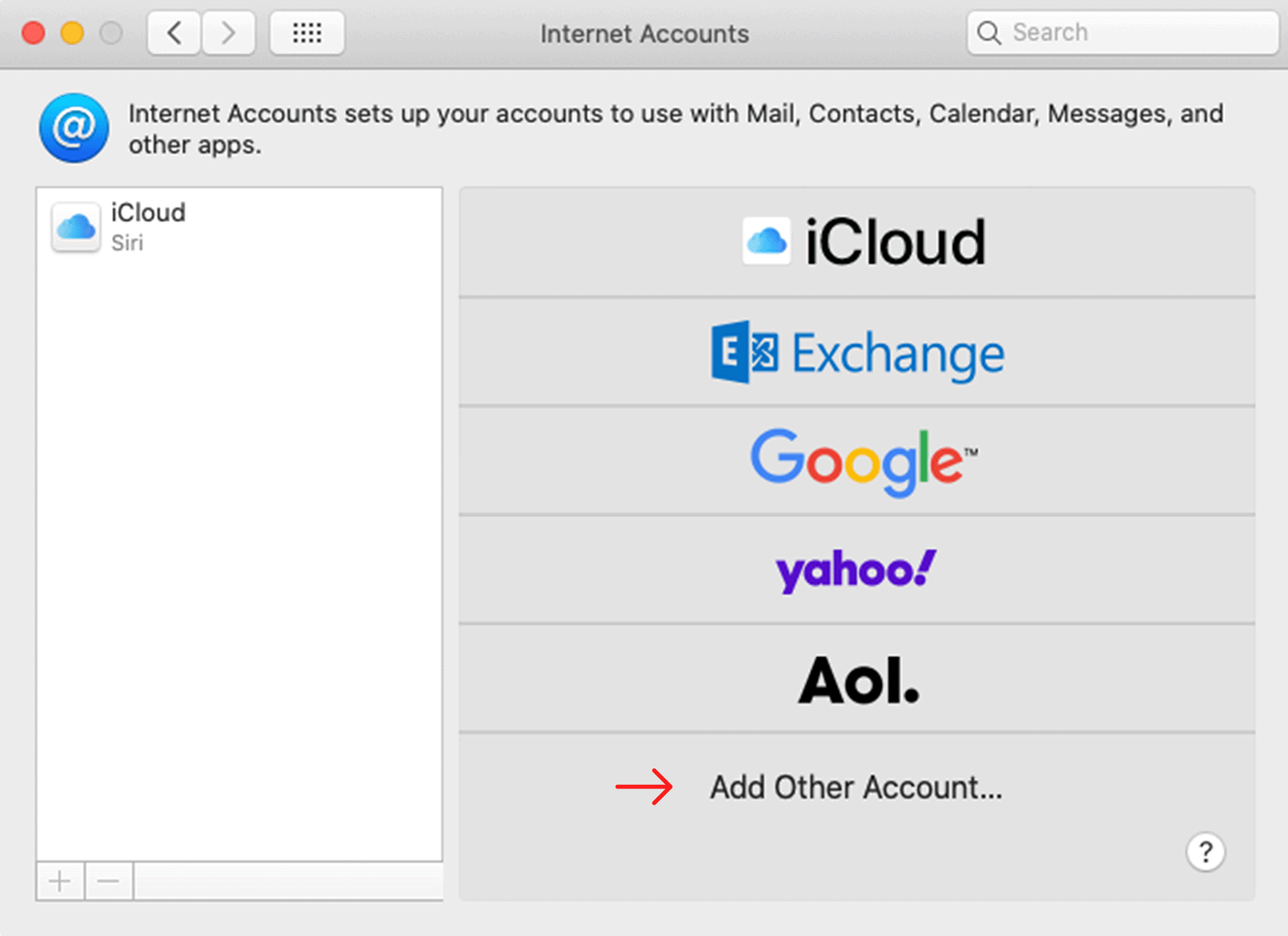1288x936 pixels.
Task: Choose Aol as the account provider
Action: click(857, 679)
